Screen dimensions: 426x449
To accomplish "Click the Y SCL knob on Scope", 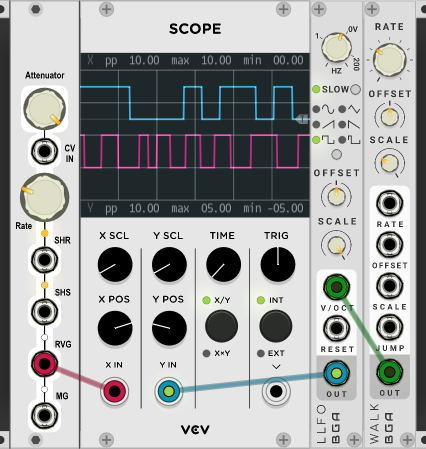I will point(169,264).
